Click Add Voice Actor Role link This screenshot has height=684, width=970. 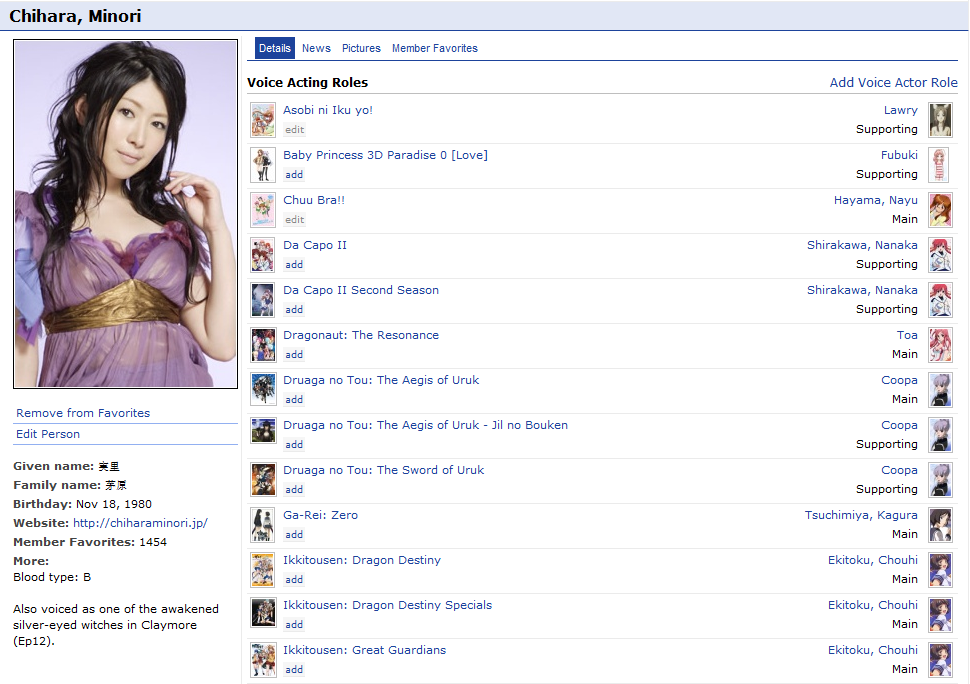[x=893, y=82]
